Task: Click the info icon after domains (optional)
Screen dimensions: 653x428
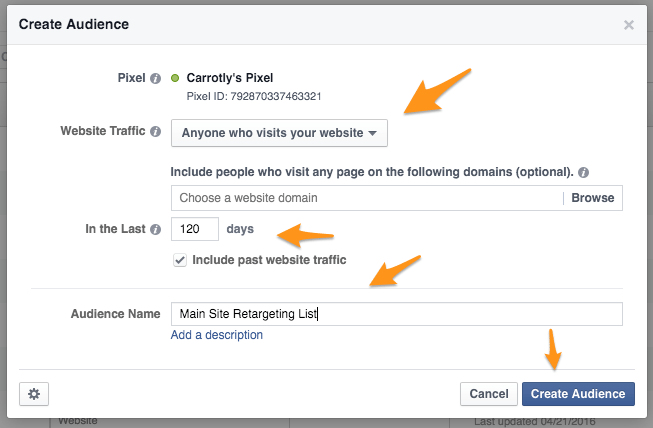Action: tap(583, 172)
